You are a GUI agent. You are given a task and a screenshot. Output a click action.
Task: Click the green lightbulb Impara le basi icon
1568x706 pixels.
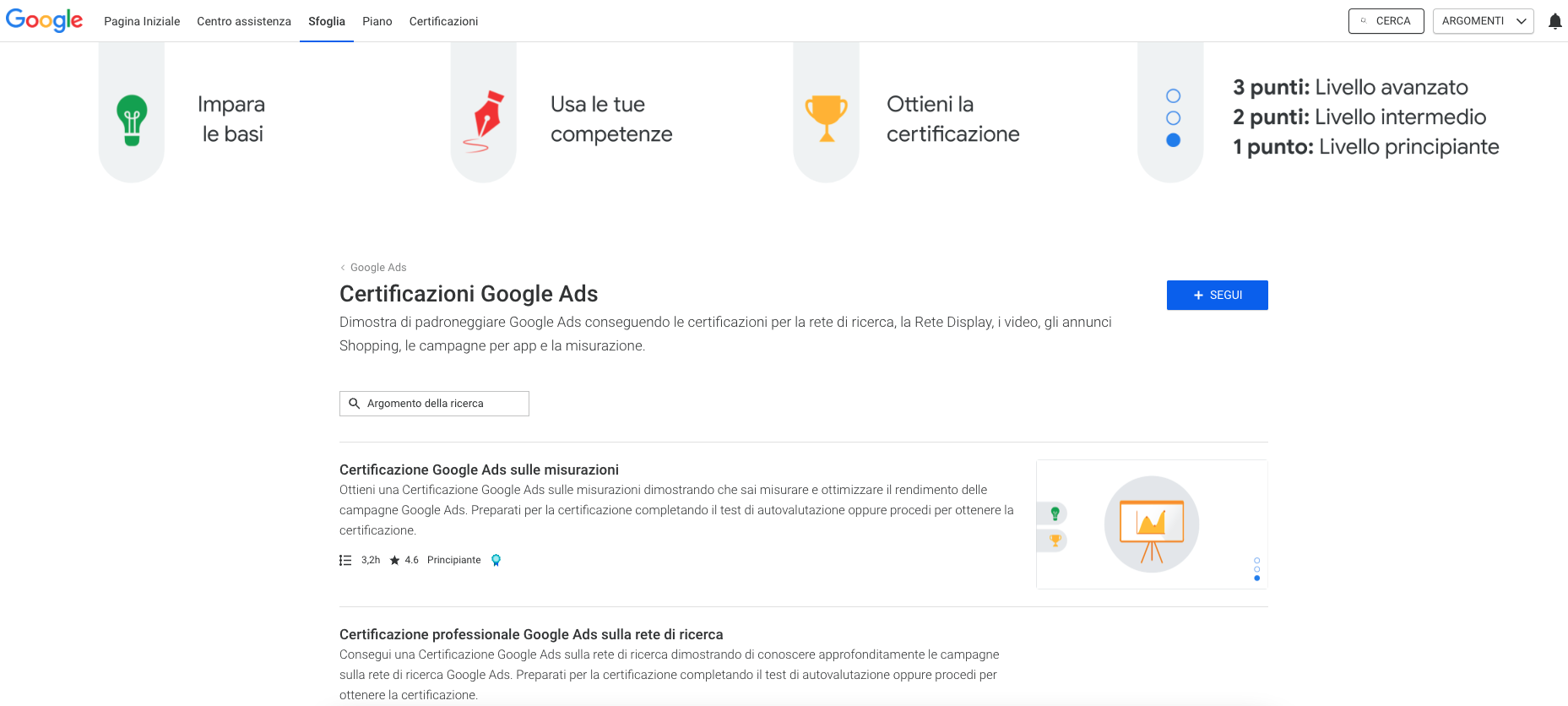pos(132,120)
